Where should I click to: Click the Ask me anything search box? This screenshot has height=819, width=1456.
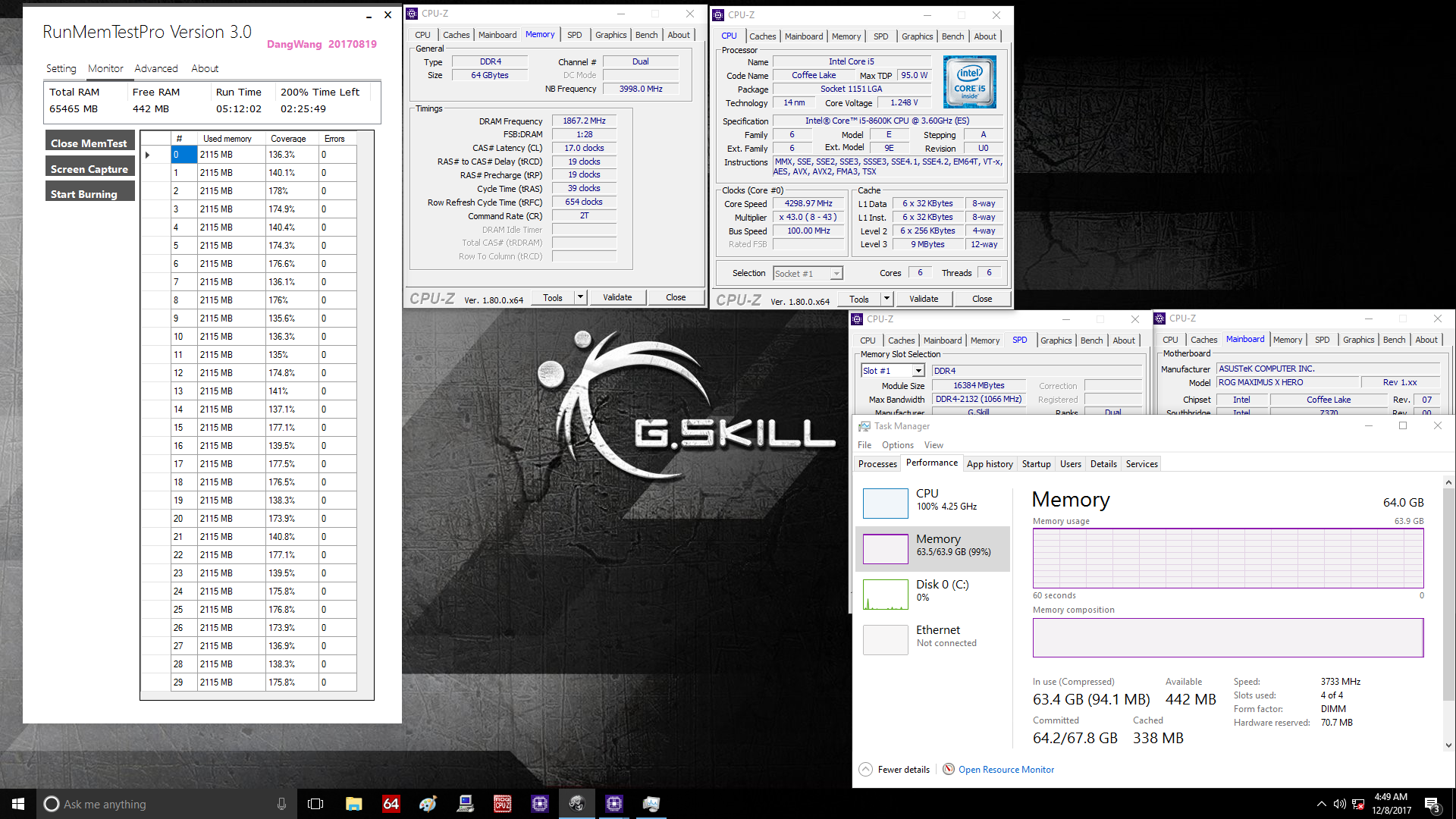point(167,804)
